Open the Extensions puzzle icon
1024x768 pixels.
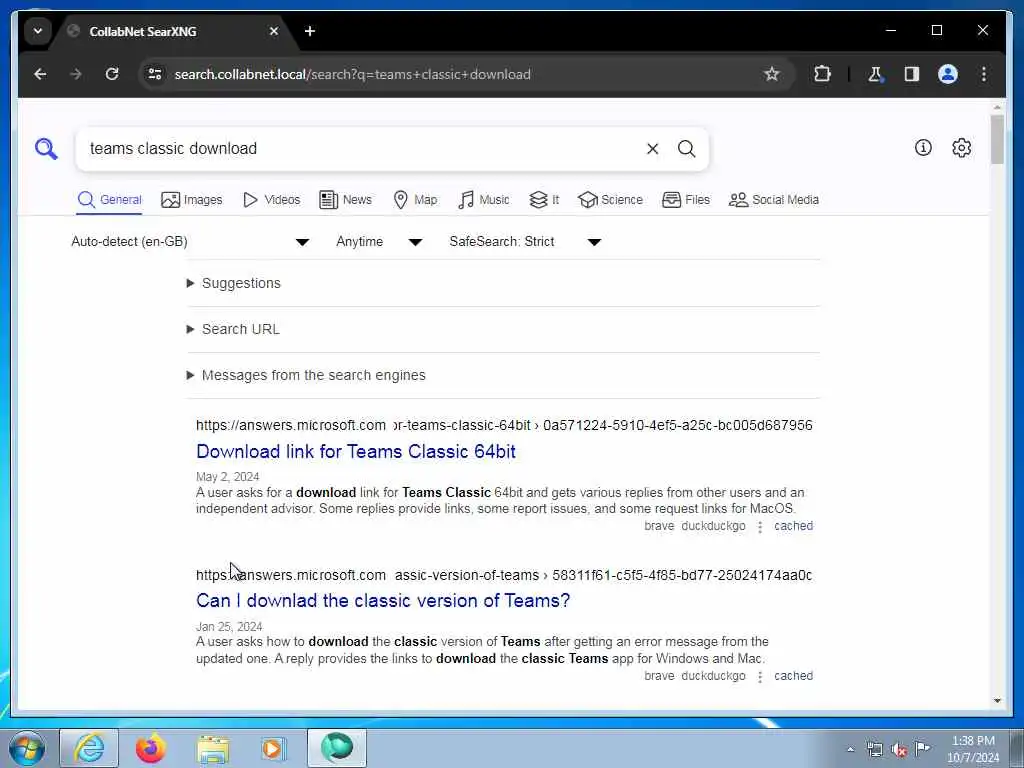[x=822, y=74]
